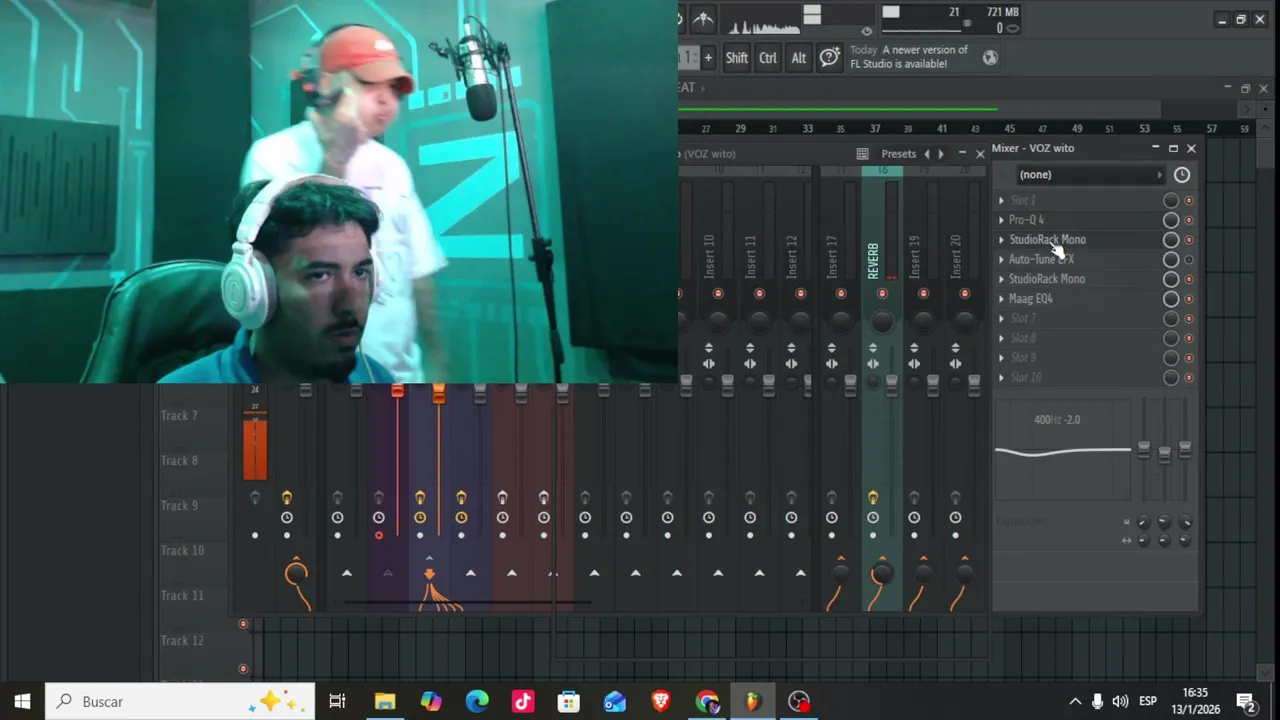Click the Shift modifier button

point(737,58)
